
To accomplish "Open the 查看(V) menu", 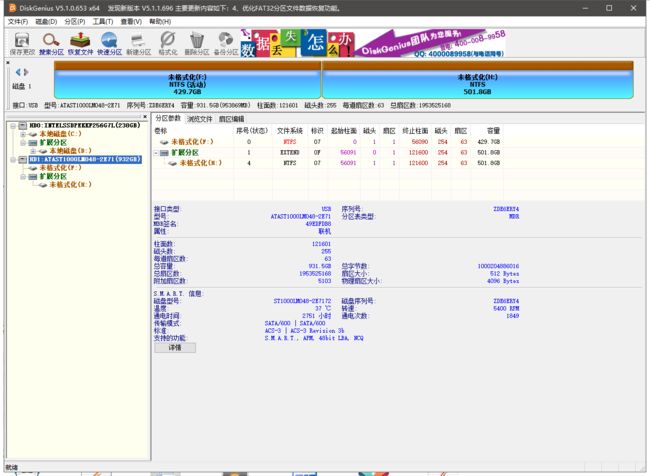I will (x=131, y=22).
